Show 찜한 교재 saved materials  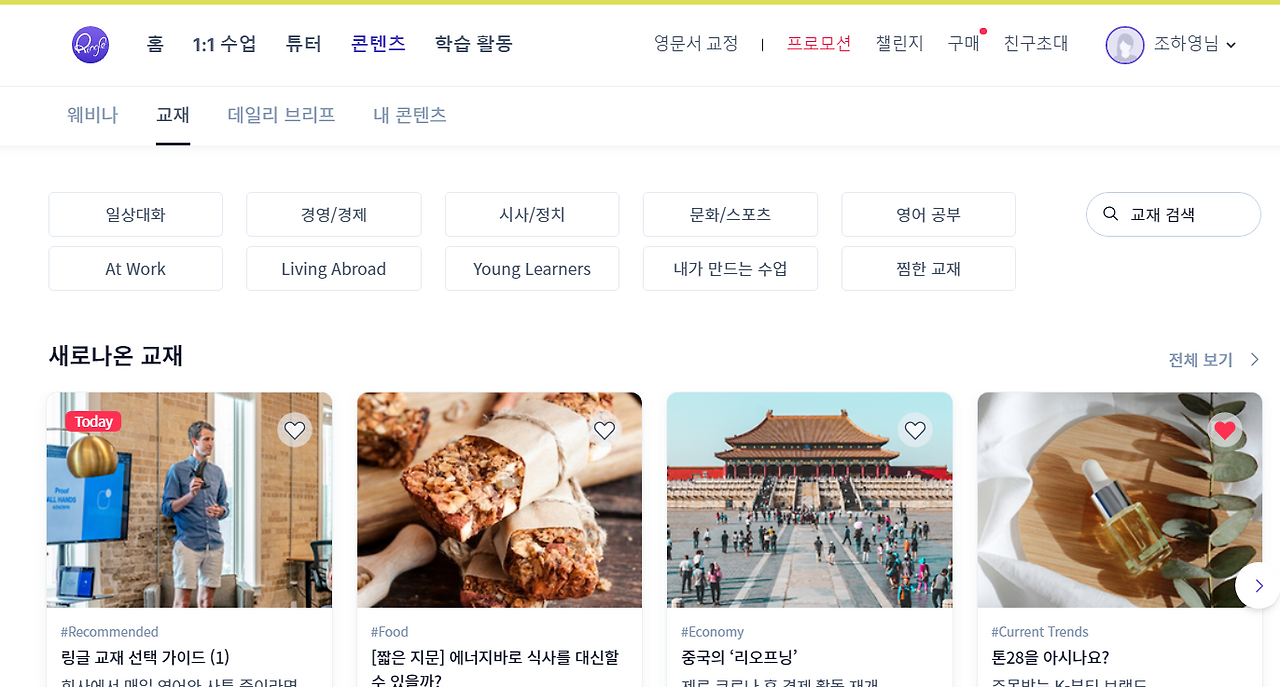[929, 269]
